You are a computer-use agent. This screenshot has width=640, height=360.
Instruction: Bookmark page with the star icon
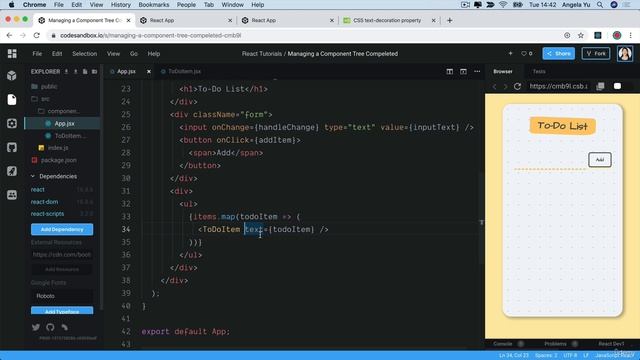(581, 36)
